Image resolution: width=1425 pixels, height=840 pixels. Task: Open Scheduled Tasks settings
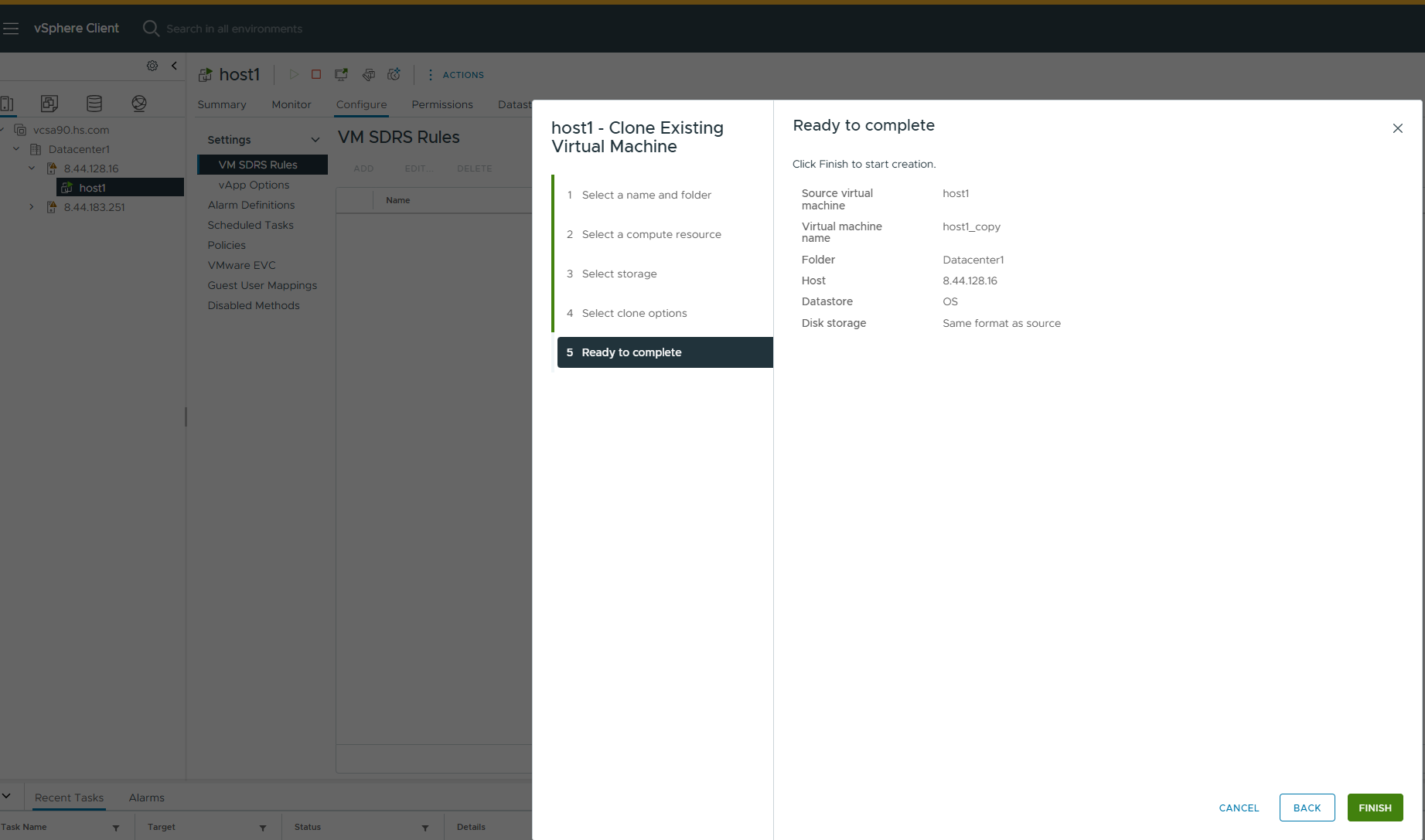(251, 225)
